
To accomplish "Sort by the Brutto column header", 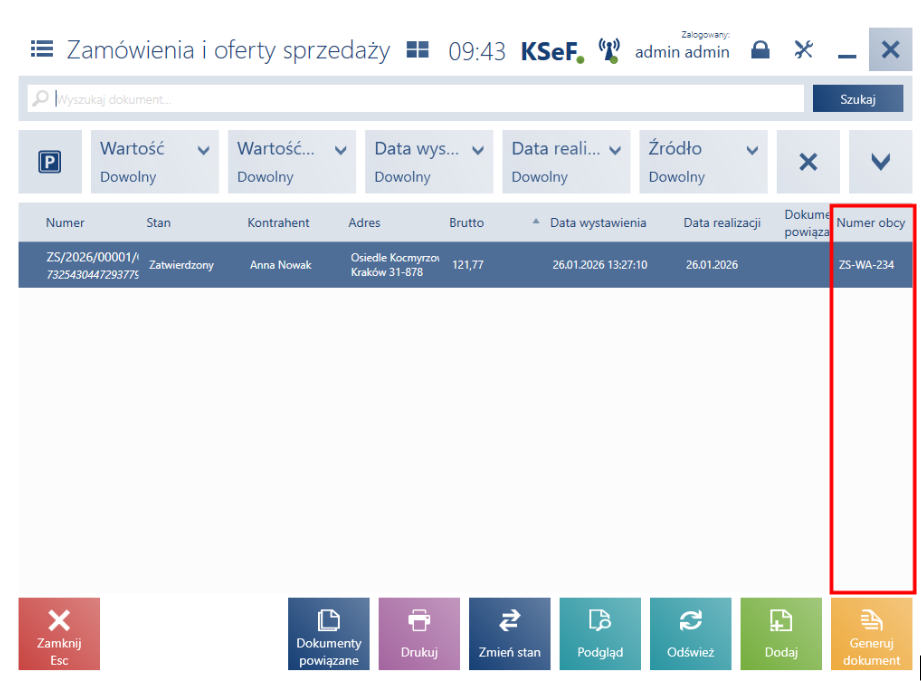I will (466, 223).
